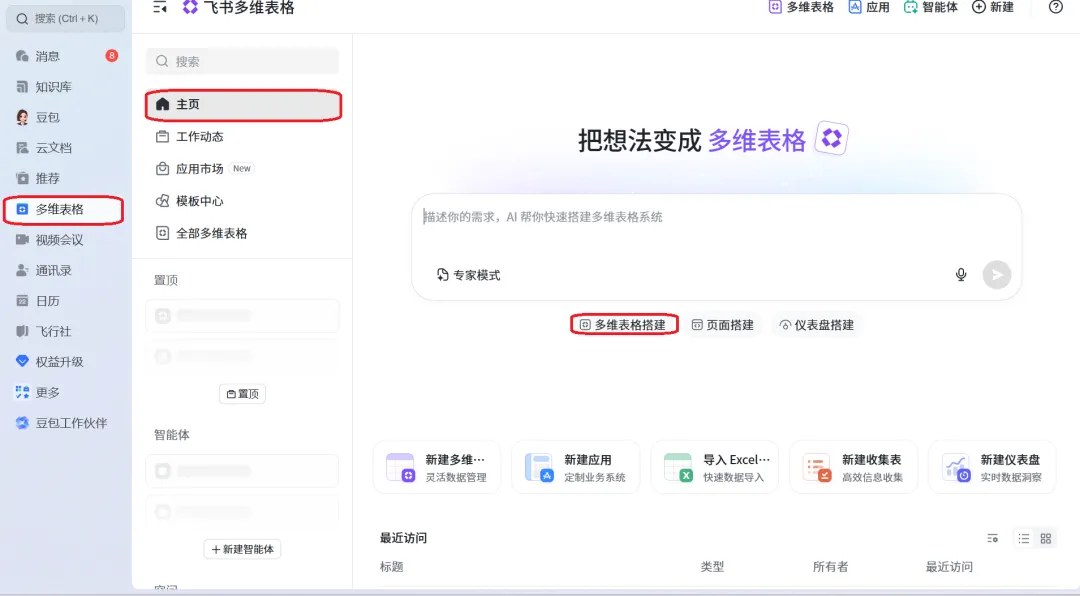1080x596 pixels.
Task: Click the 新建多维… card
Action: pyautogui.click(x=437, y=468)
